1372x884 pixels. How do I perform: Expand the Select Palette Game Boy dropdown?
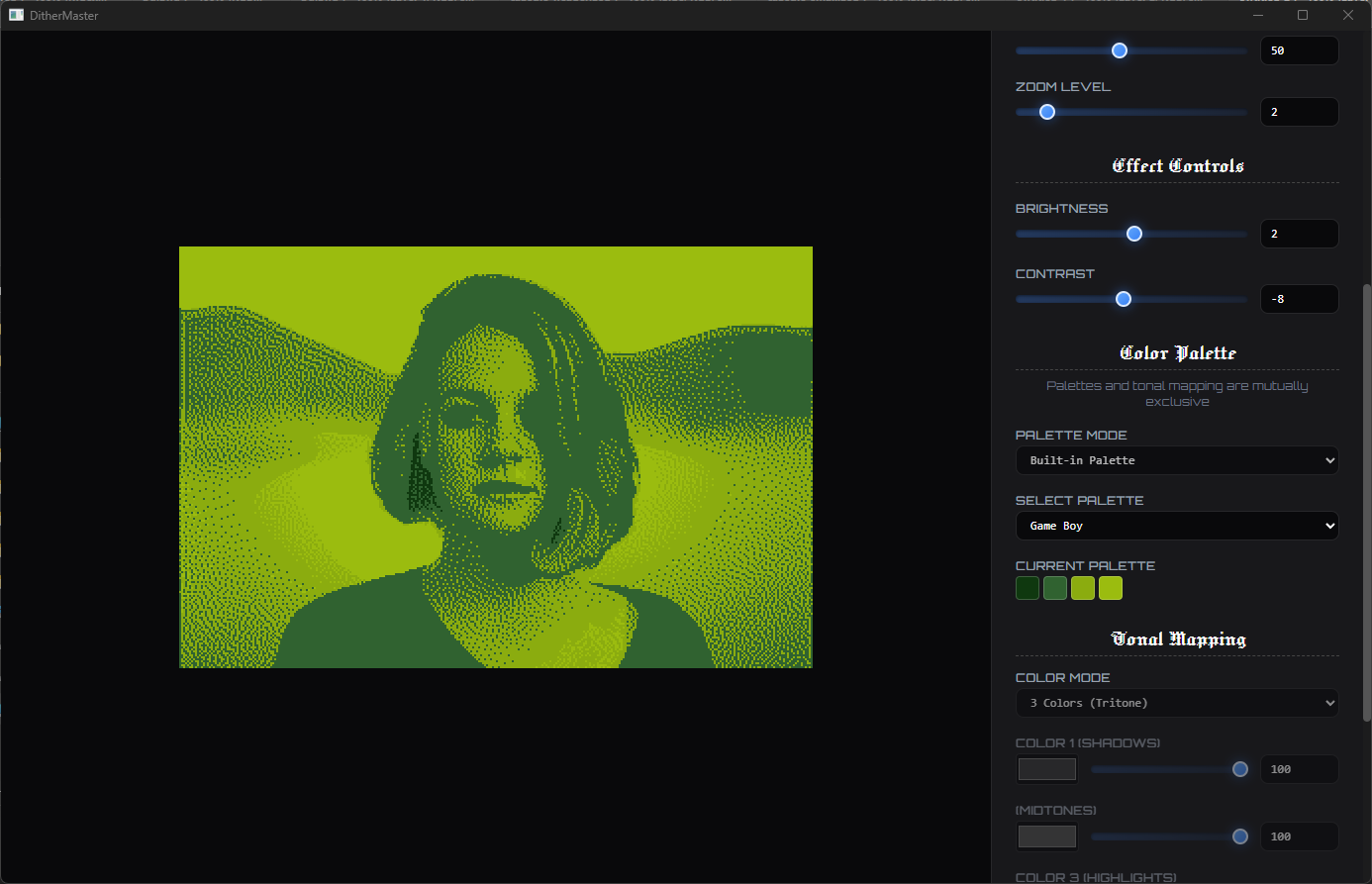click(1176, 526)
